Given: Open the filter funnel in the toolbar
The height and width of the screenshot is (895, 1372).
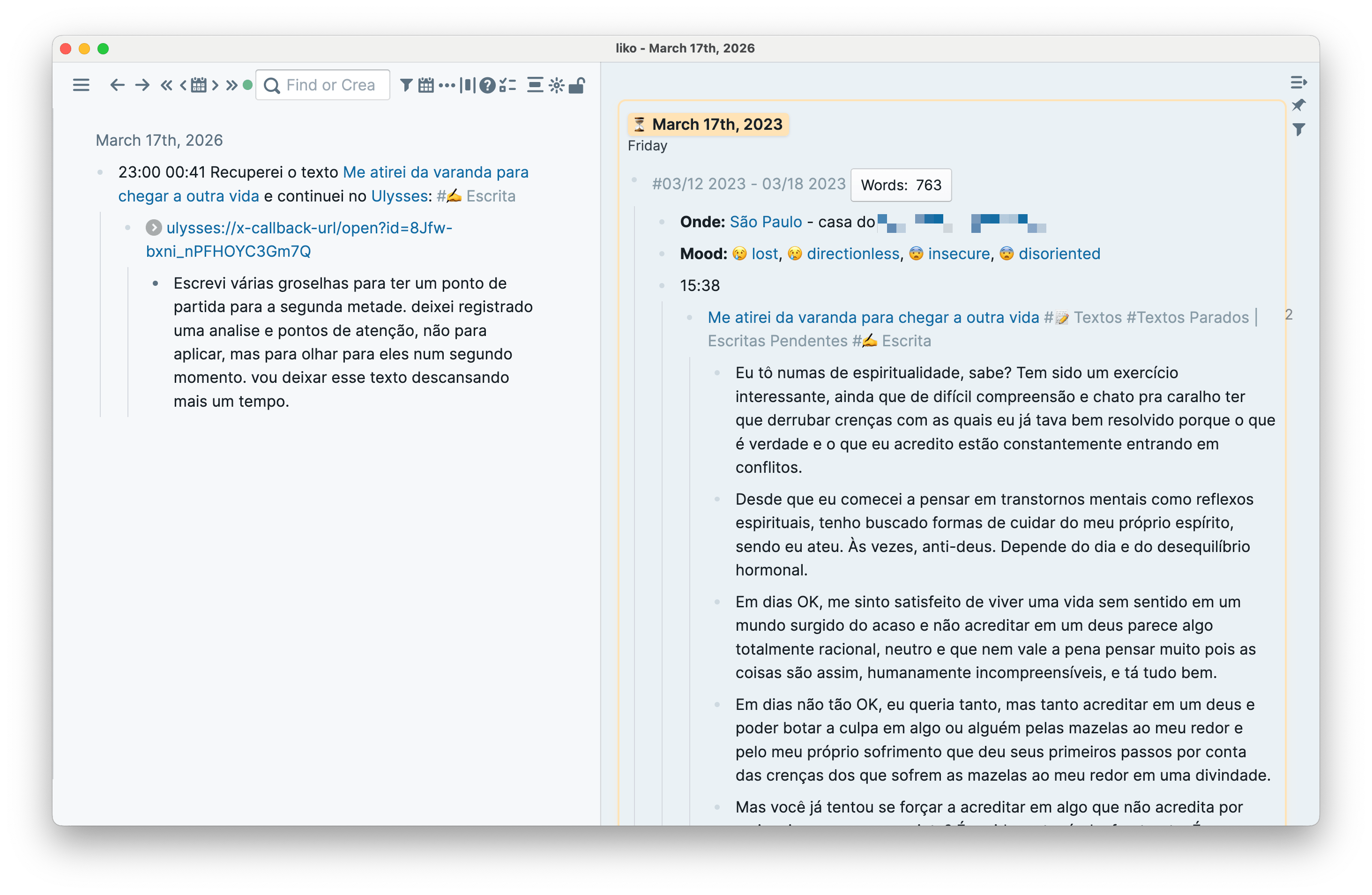Looking at the screenshot, I should coord(406,85).
